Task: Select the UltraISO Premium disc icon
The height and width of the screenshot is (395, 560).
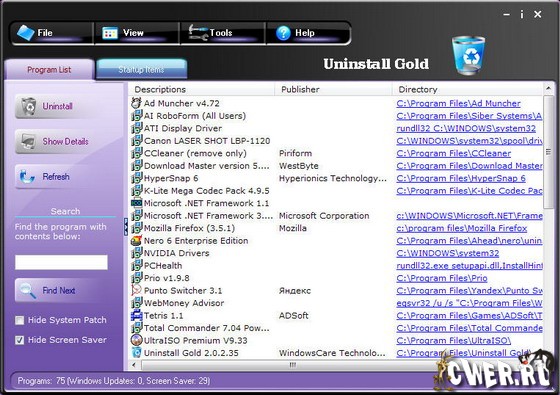Action: coord(136,340)
